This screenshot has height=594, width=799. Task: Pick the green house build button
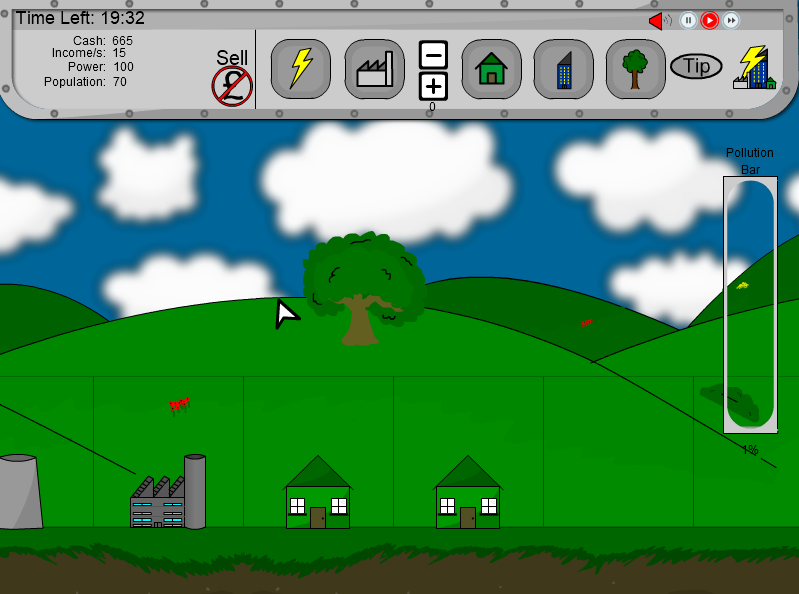[x=491, y=69]
